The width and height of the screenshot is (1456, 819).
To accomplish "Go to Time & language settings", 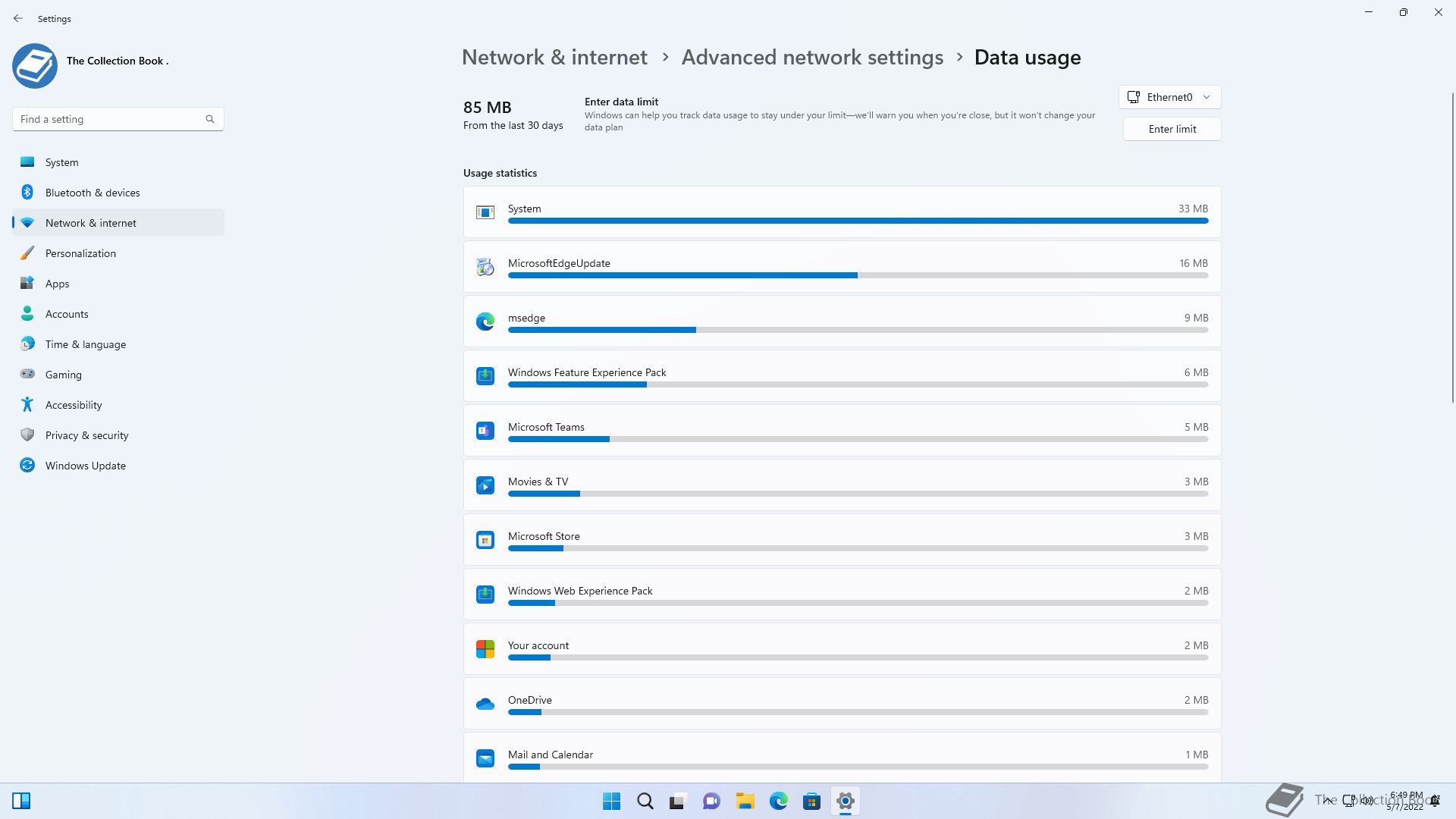I will pos(118,344).
